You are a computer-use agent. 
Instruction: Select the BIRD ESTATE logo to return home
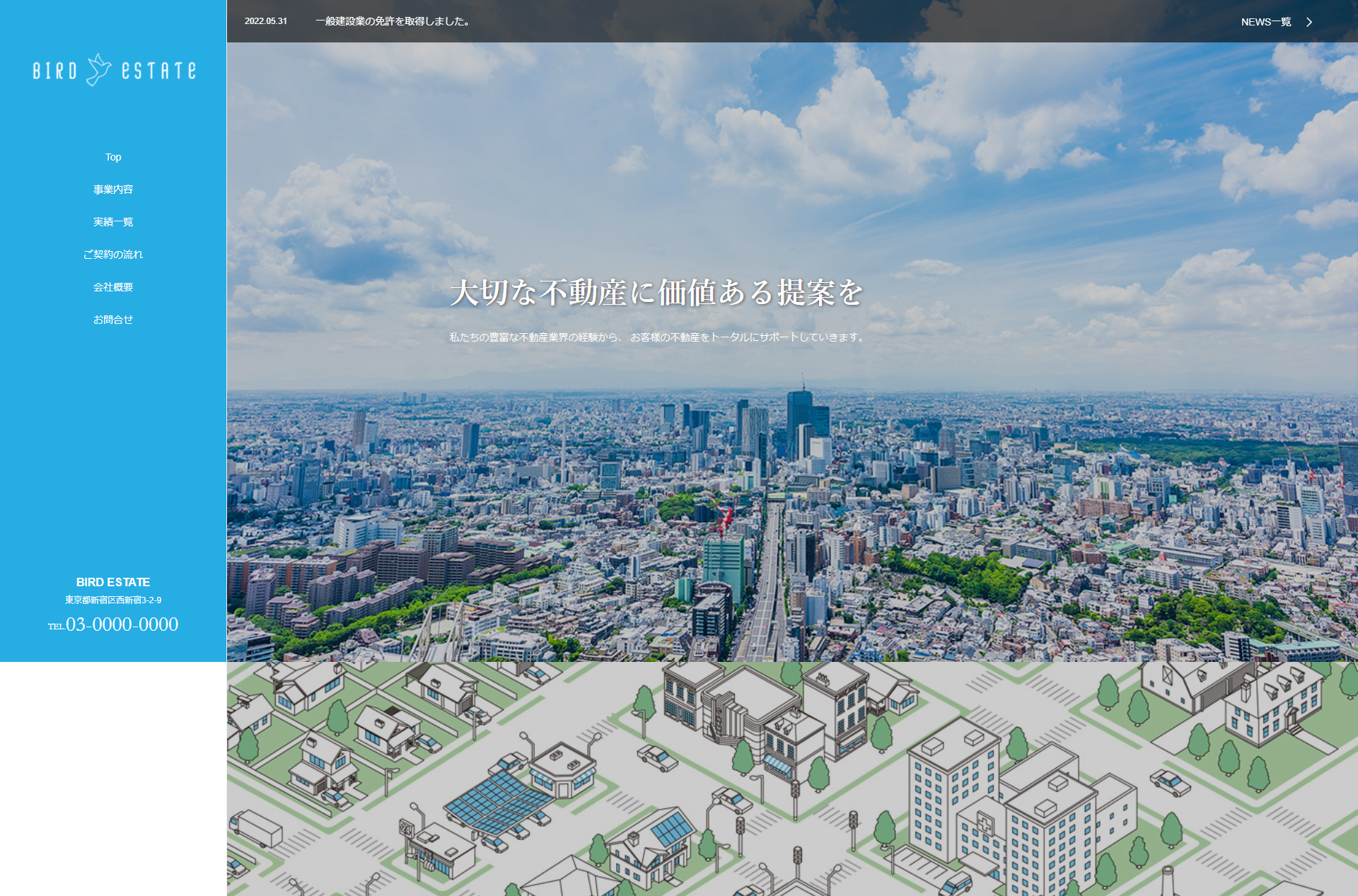113,69
